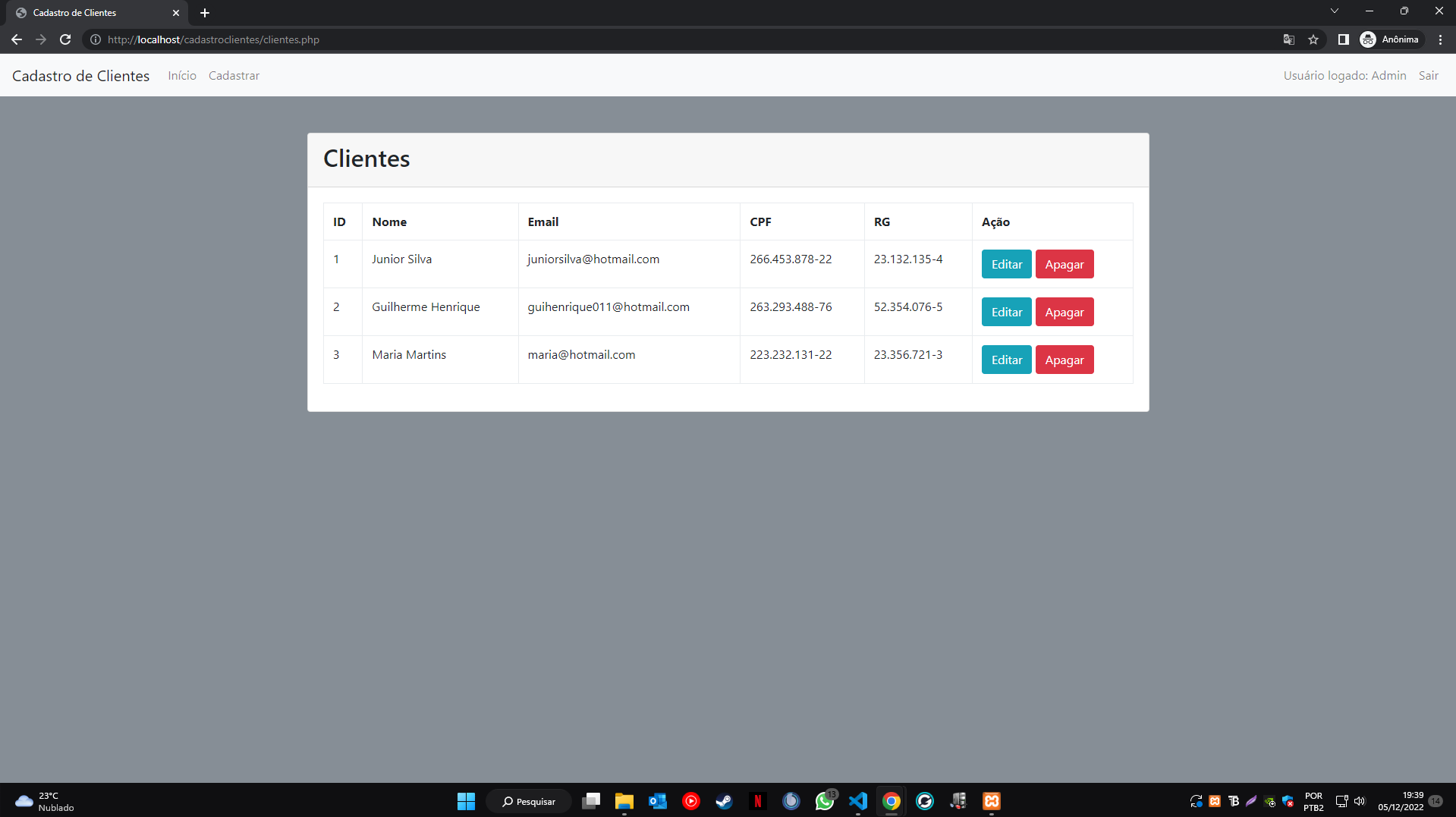The image size is (1456, 817).
Task: Open Task View in the taskbar
Action: coord(591,801)
